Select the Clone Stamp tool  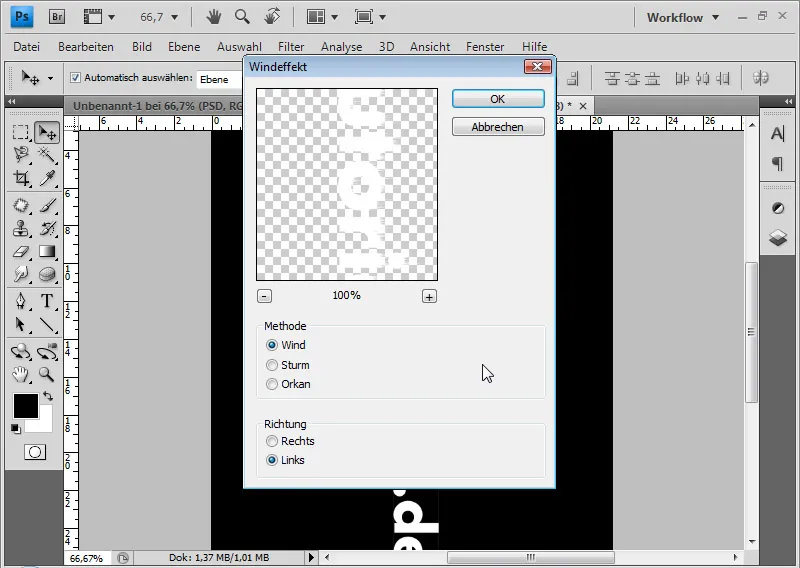(21, 228)
